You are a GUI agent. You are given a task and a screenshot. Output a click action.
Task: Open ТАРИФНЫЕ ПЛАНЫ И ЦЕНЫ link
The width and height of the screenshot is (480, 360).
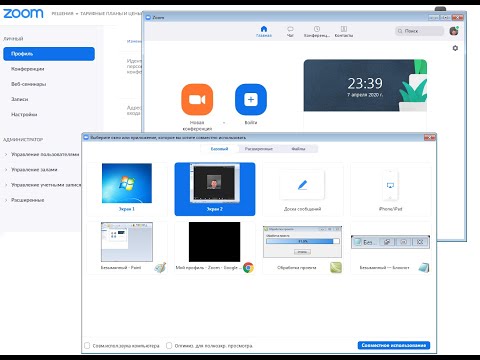[111, 14]
